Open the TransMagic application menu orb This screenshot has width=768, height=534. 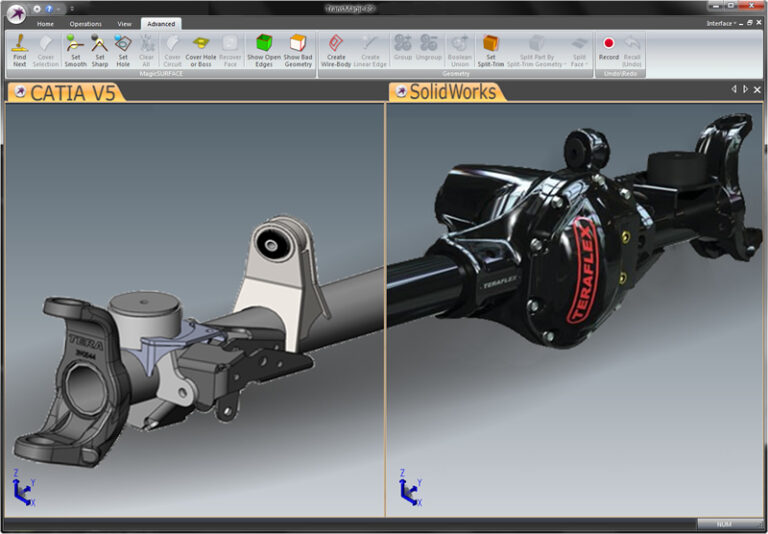[15, 14]
